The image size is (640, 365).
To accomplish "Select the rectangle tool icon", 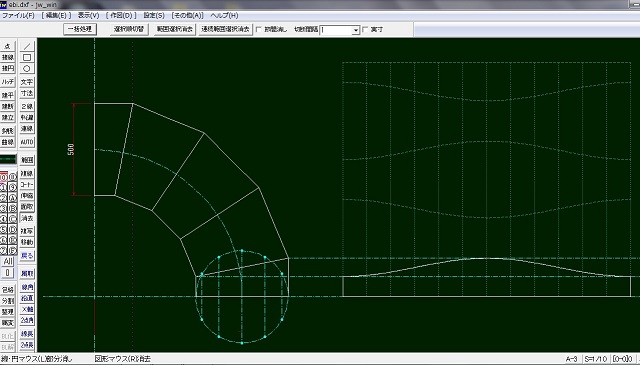I will click(27, 58).
